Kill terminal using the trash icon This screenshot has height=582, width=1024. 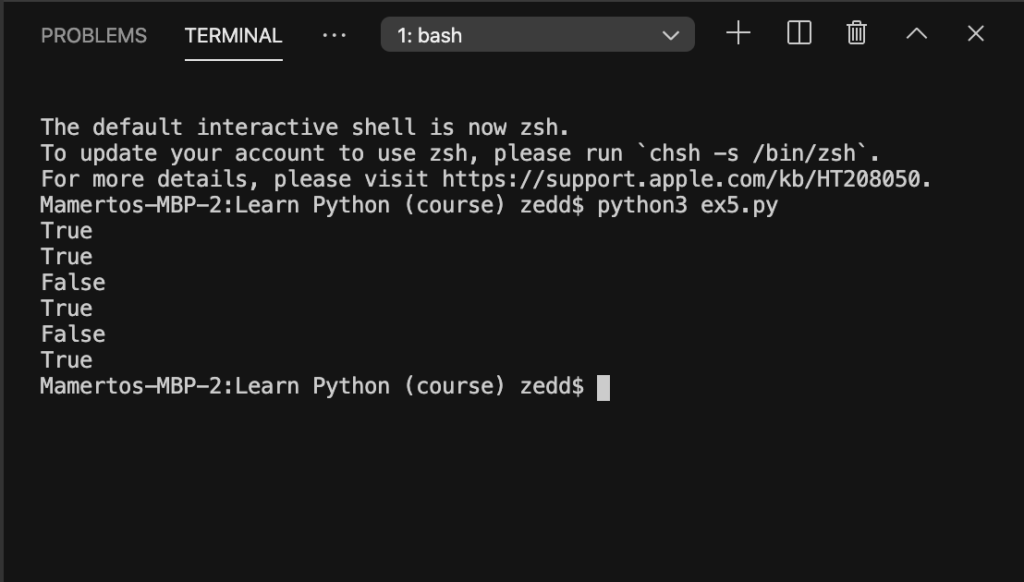click(856, 33)
